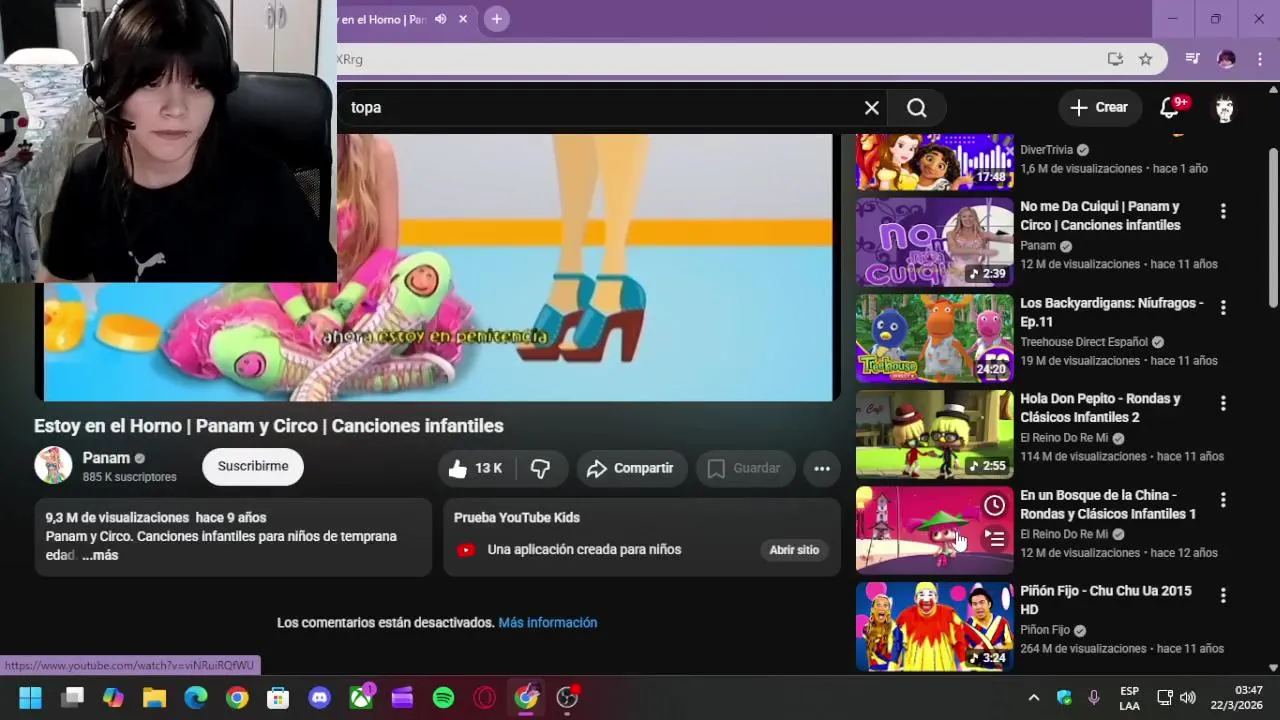Show hidden system tray icons
This screenshot has height=720, width=1280.
1034,698
